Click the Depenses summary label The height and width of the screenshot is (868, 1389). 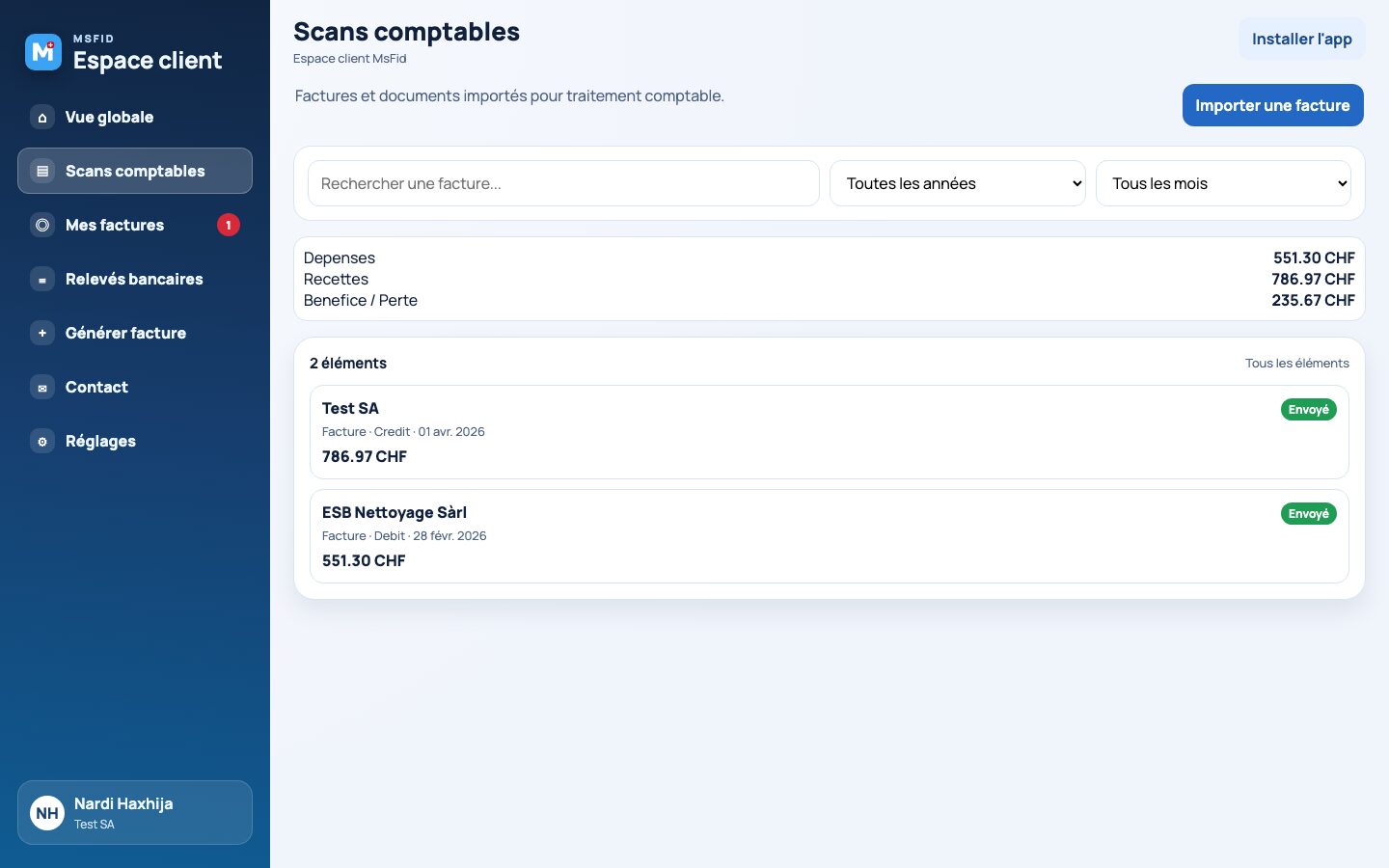[340, 258]
